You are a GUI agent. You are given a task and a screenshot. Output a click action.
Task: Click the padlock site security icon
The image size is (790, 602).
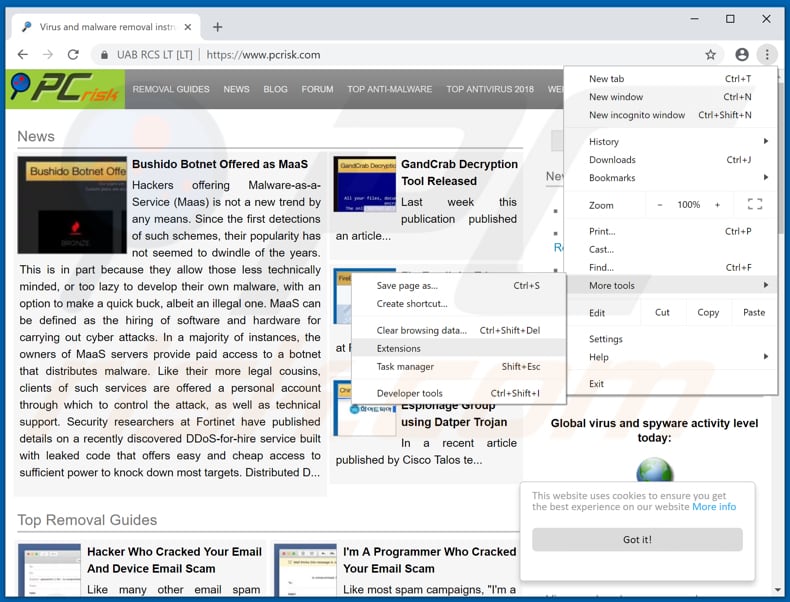(104, 54)
